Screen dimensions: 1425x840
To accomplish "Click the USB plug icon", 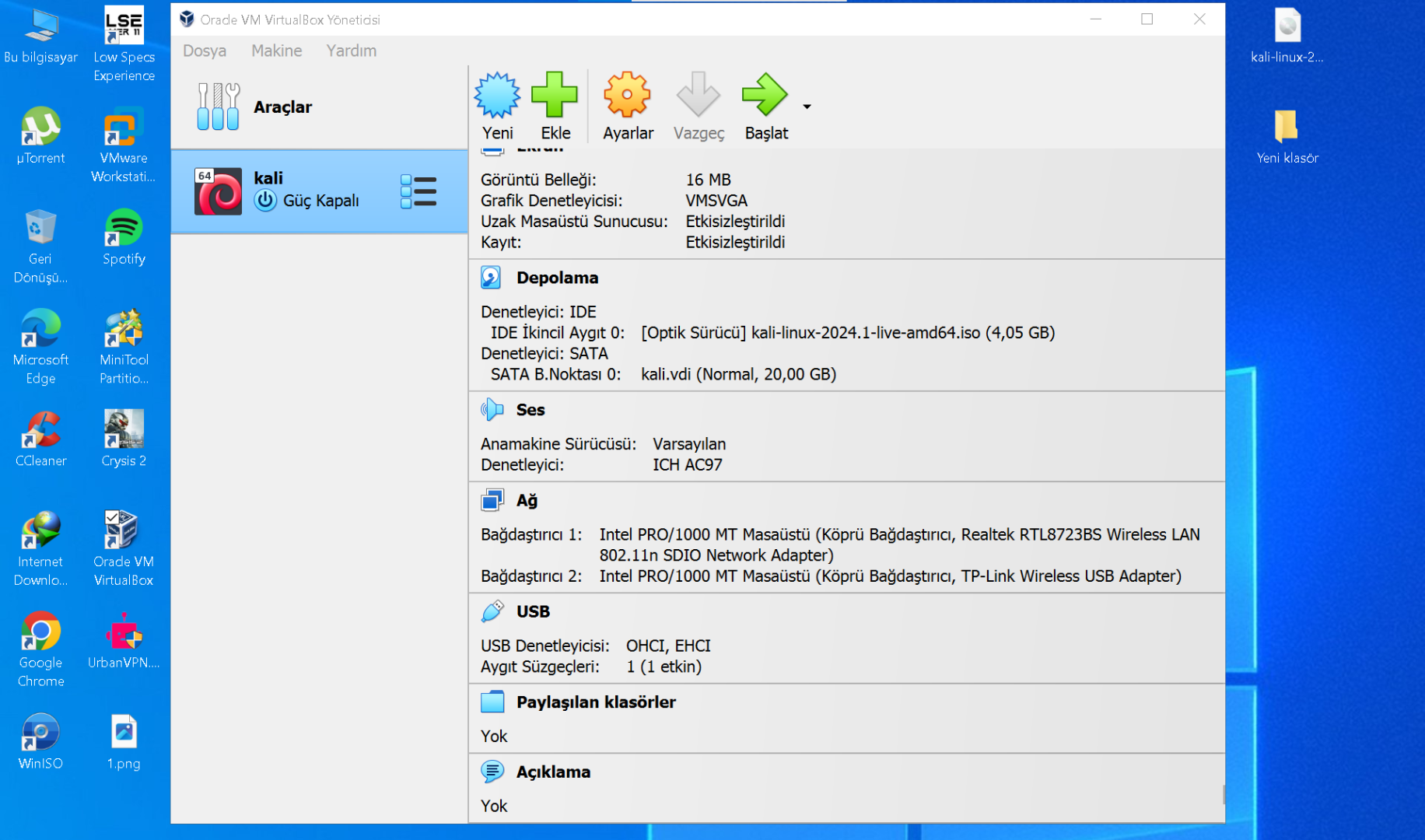I will tap(492, 611).
